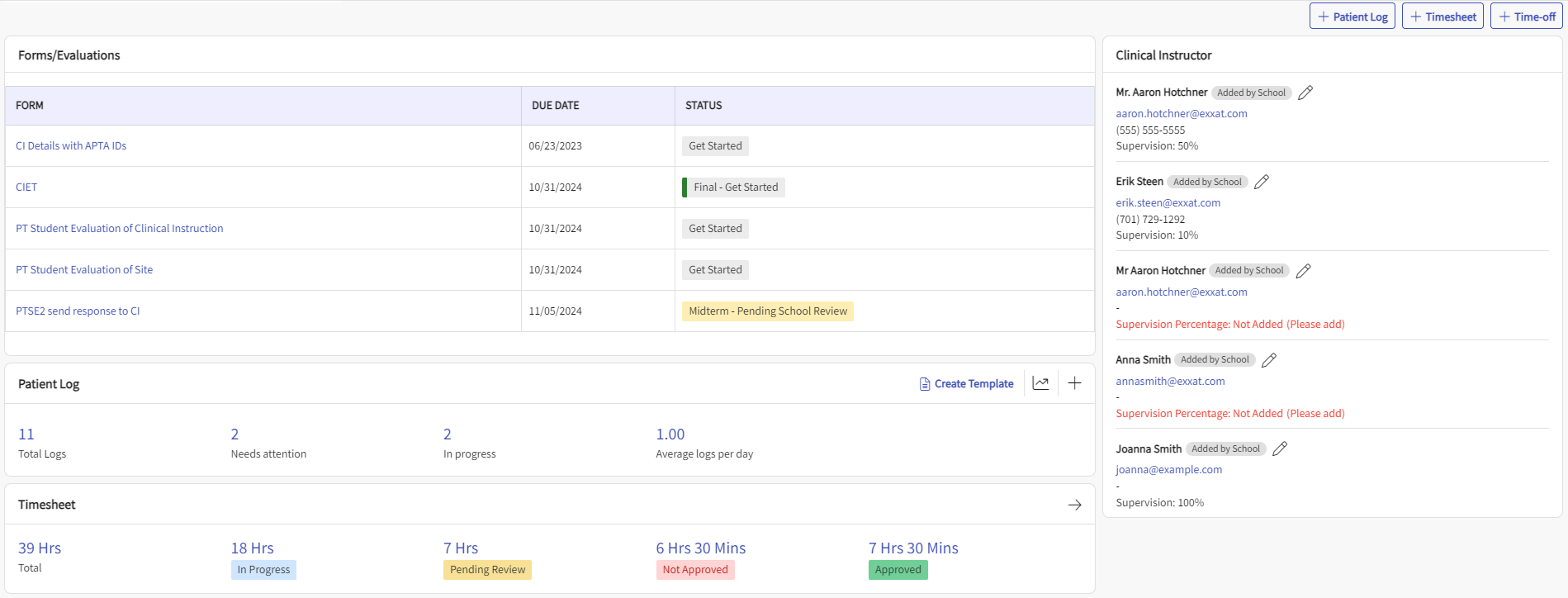The width and height of the screenshot is (1568, 598).
Task: Open the CIET form link
Action: (26, 187)
